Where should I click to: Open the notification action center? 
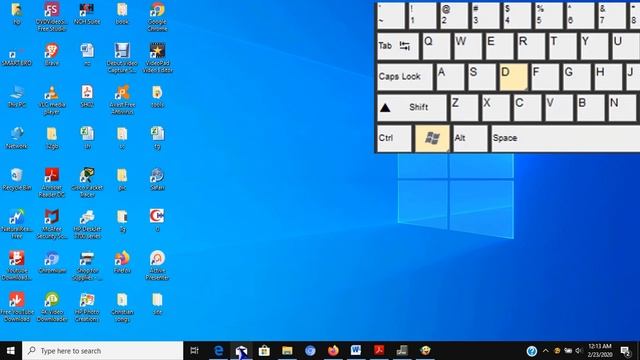625,351
